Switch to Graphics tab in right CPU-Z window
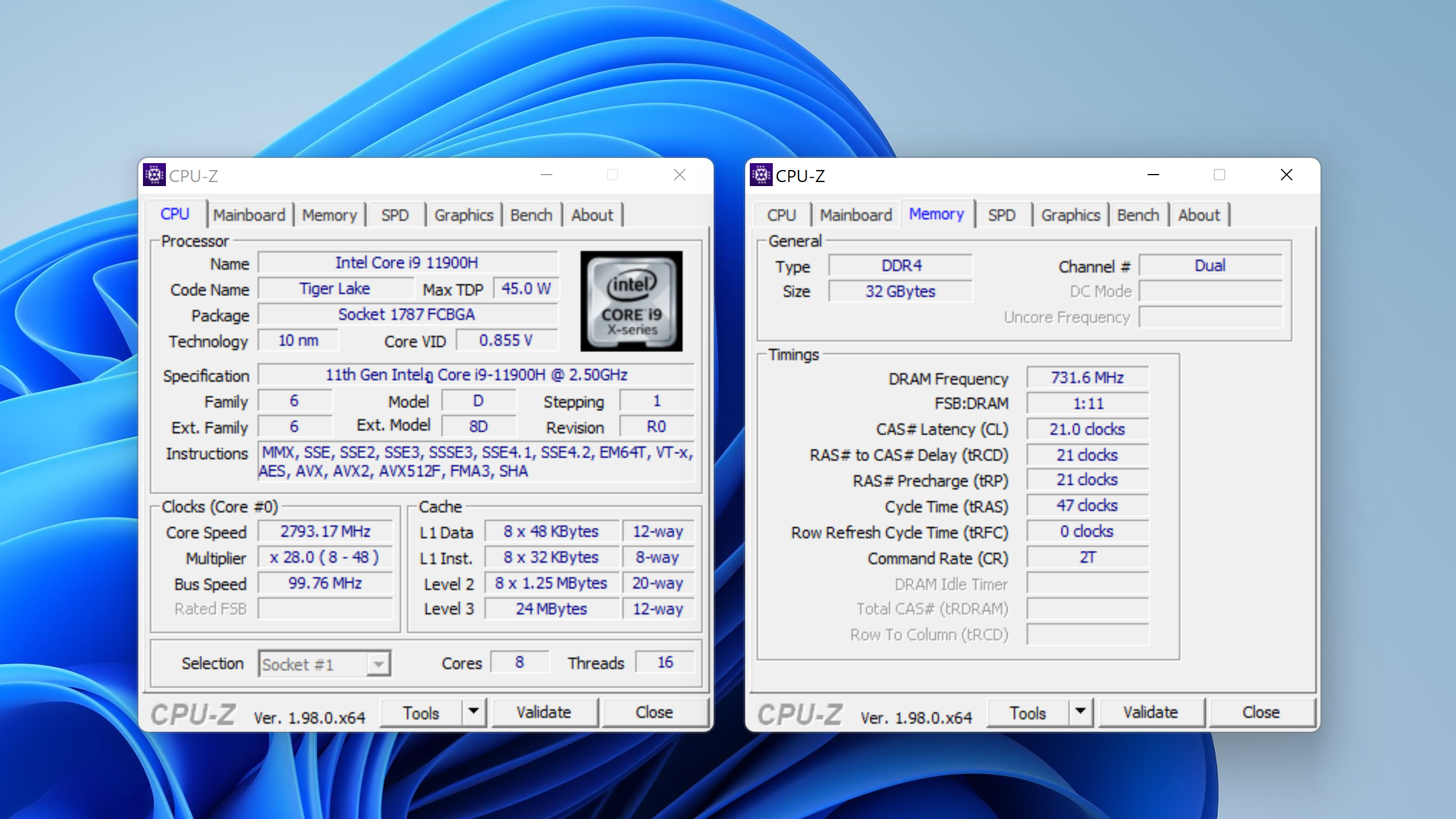Viewport: 1456px width, 819px height. click(1071, 215)
